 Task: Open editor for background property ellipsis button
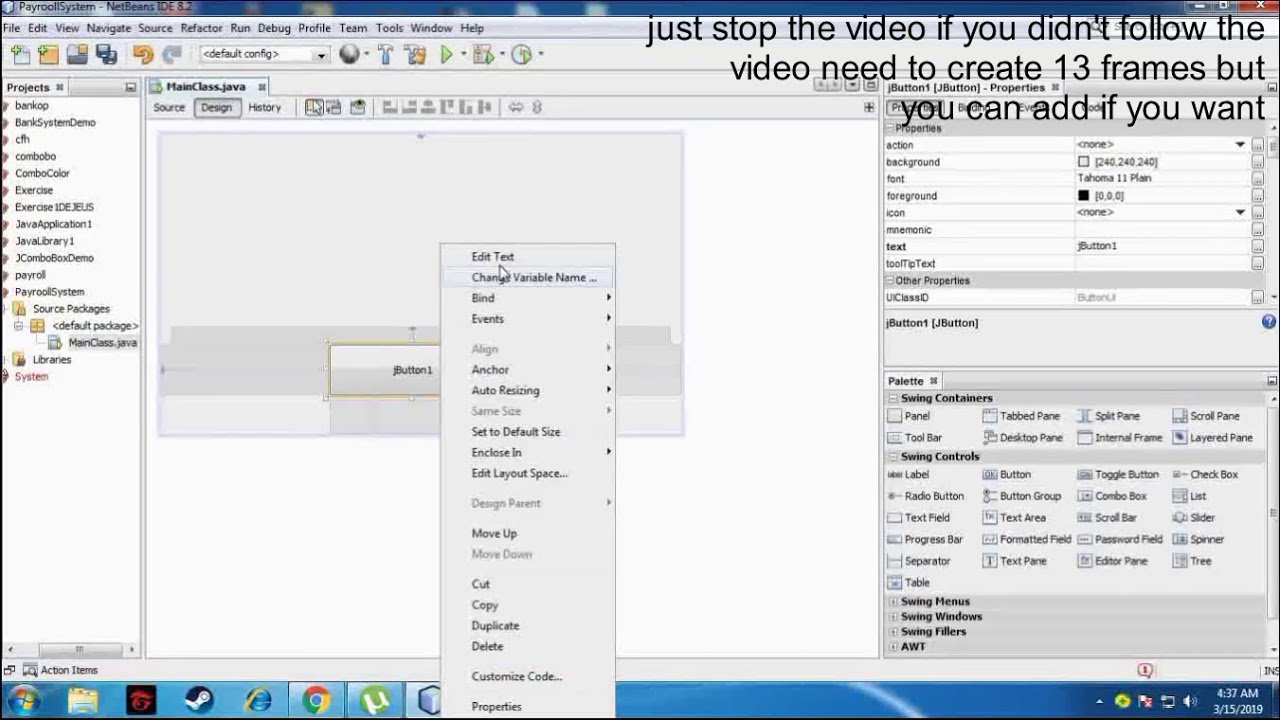1257,162
